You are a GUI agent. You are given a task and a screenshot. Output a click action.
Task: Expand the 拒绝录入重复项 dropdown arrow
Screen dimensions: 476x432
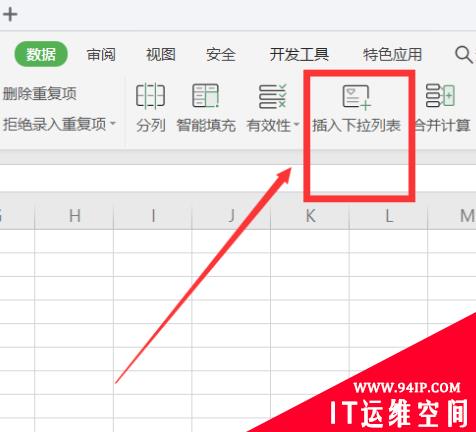113,124
